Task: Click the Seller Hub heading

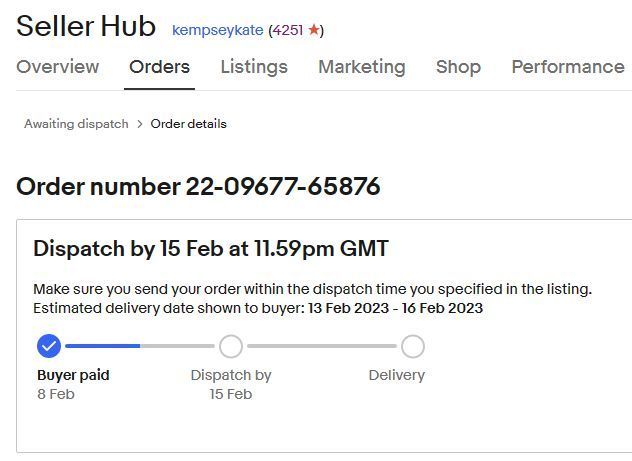Action: pyautogui.click(x=86, y=26)
